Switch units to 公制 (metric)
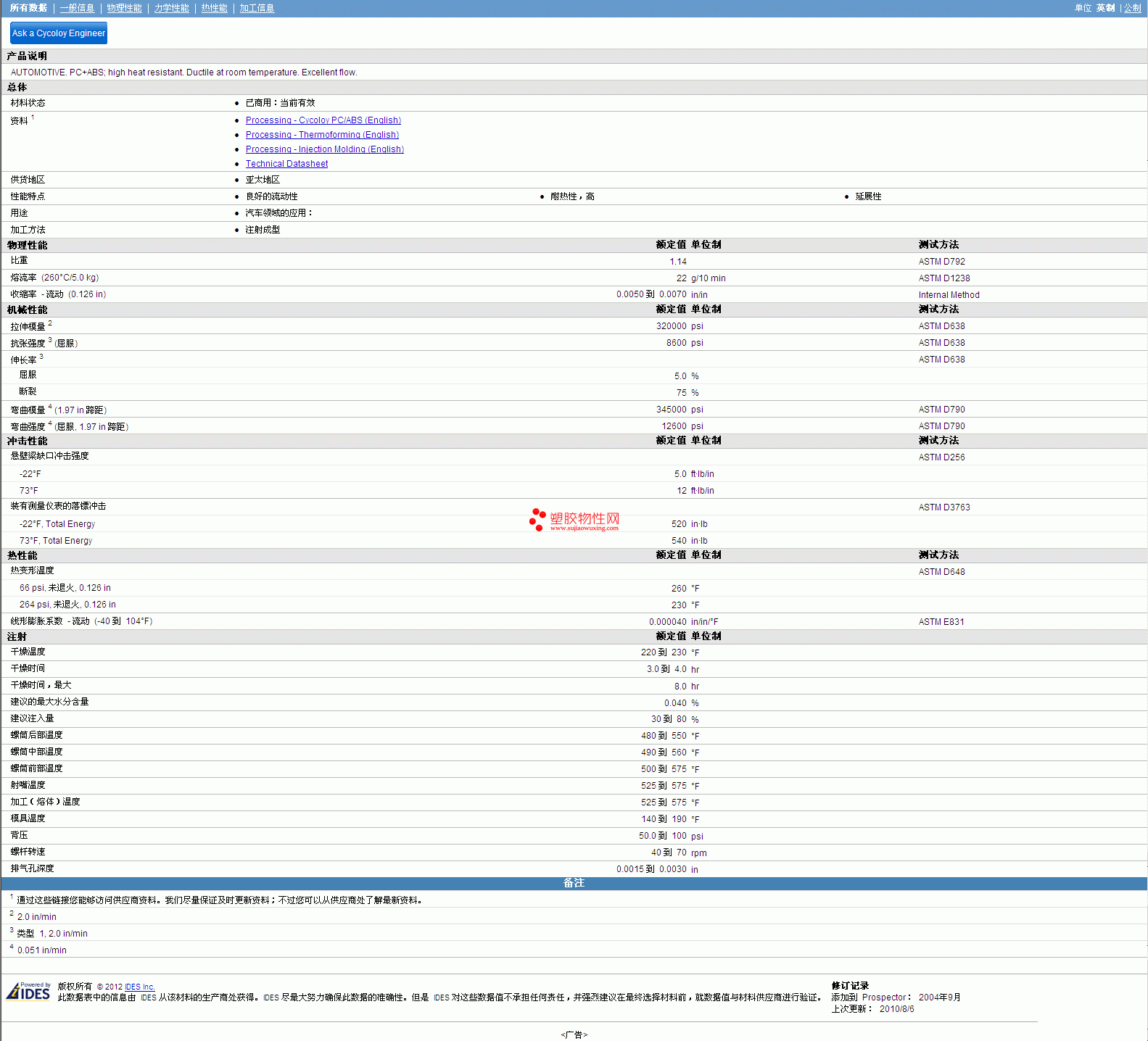Image resolution: width=1148 pixels, height=1041 pixels. tap(1132, 8)
